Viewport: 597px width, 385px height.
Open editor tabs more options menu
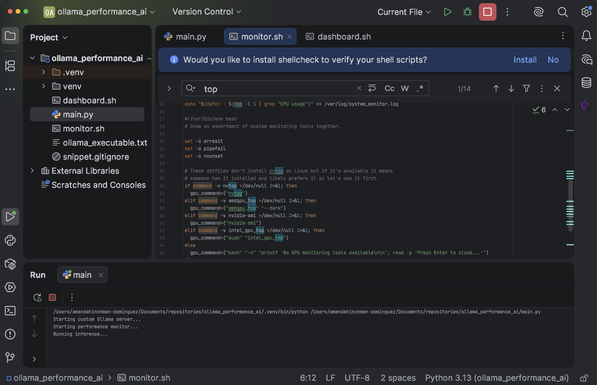[x=563, y=36]
